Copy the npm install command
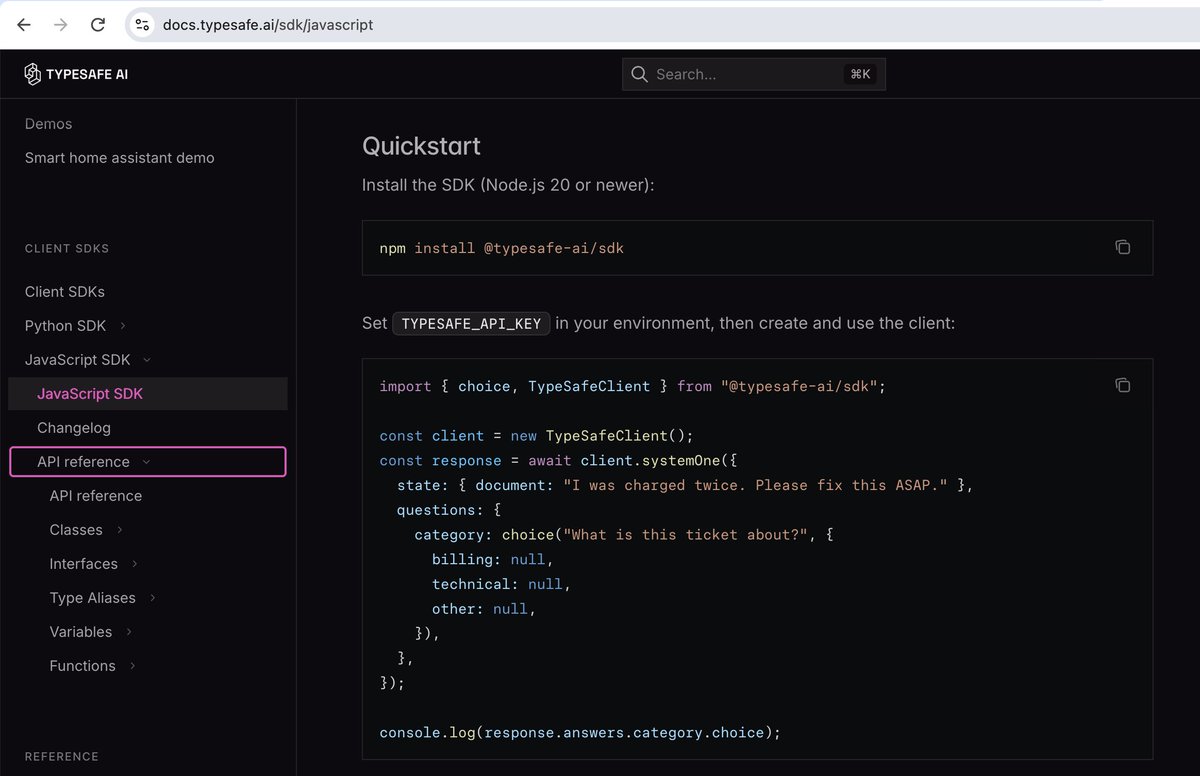Viewport: 1200px width, 776px height. (1123, 247)
